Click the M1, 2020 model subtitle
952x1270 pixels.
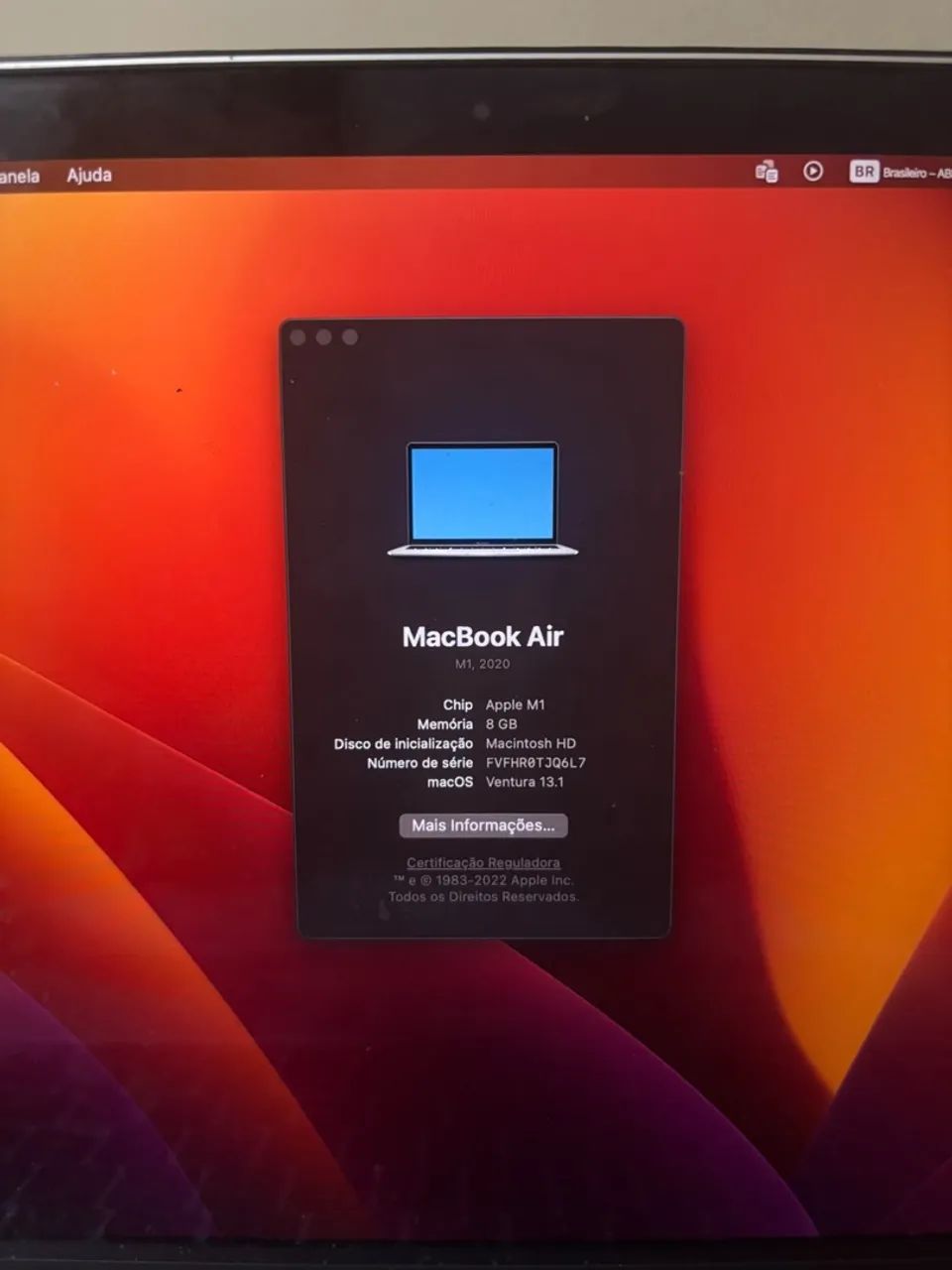[483, 664]
